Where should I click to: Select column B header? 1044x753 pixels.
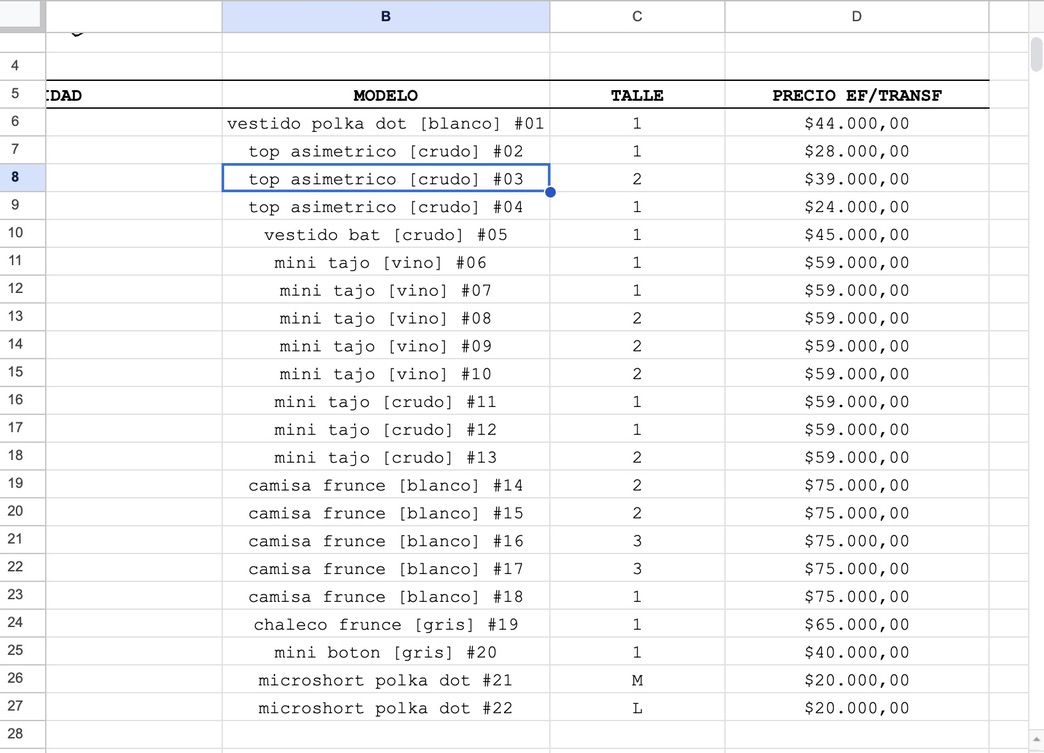point(386,16)
